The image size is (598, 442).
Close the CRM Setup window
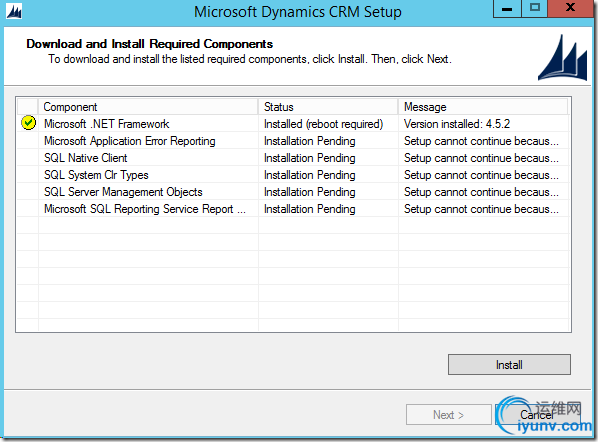tap(571, 8)
